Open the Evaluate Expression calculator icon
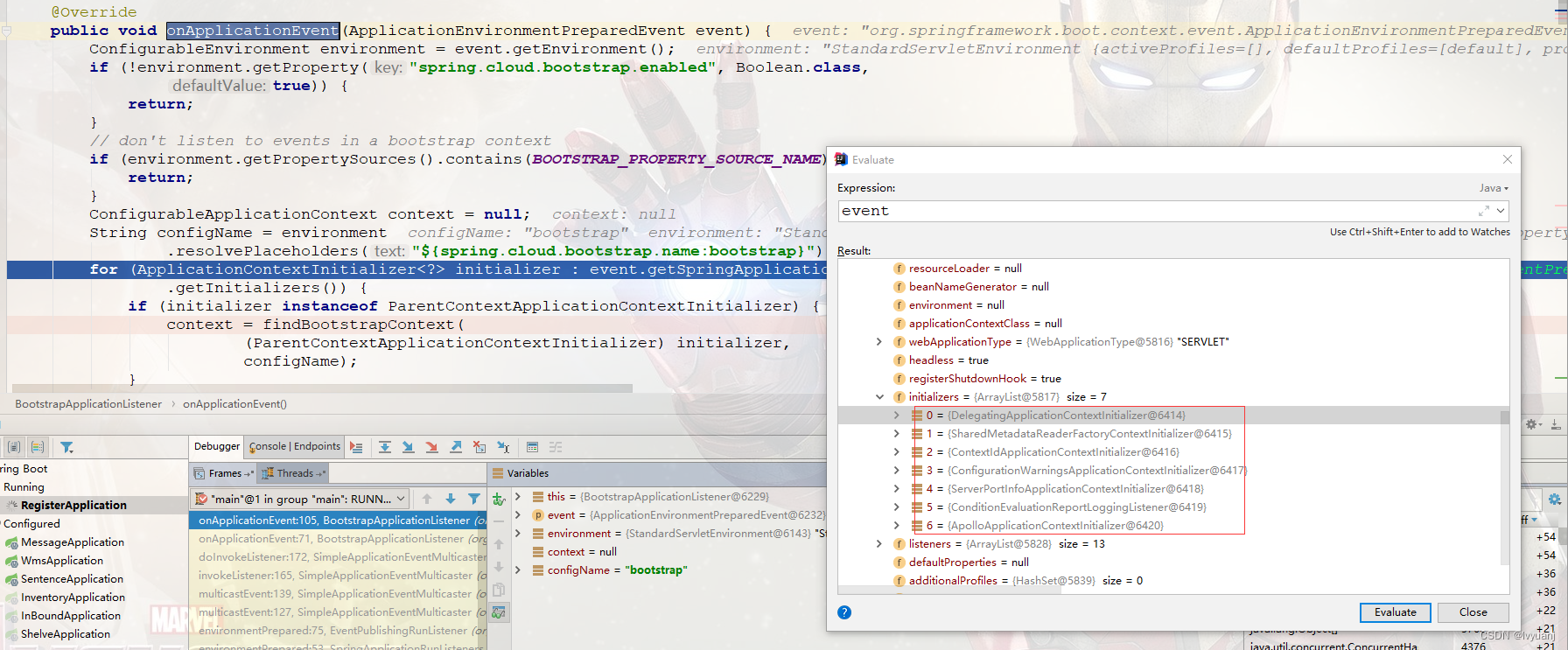Screen dimensions: 1568x650 (x=532, y=447)
